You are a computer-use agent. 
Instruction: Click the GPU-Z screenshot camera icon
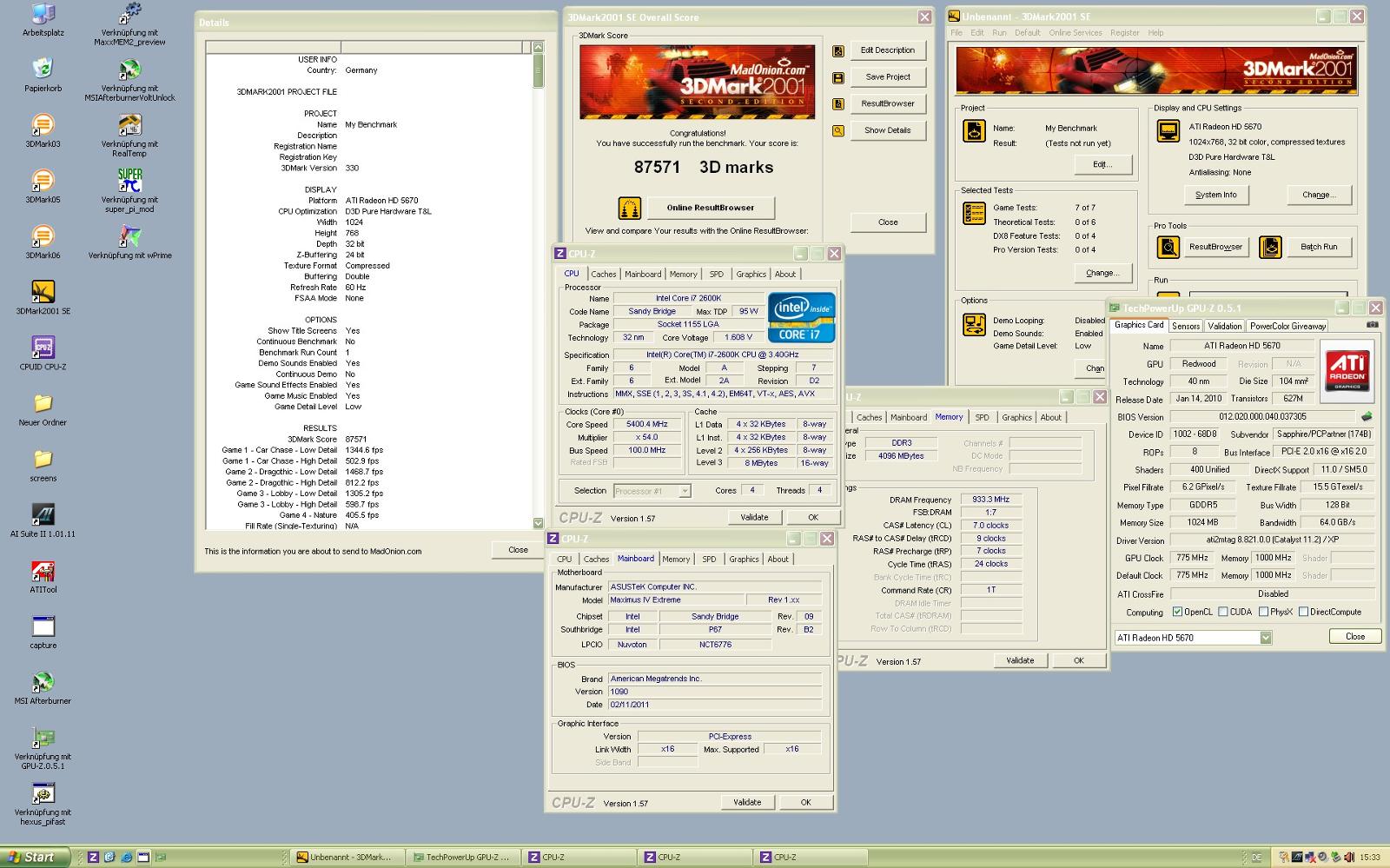click(x=1372, y=325)
